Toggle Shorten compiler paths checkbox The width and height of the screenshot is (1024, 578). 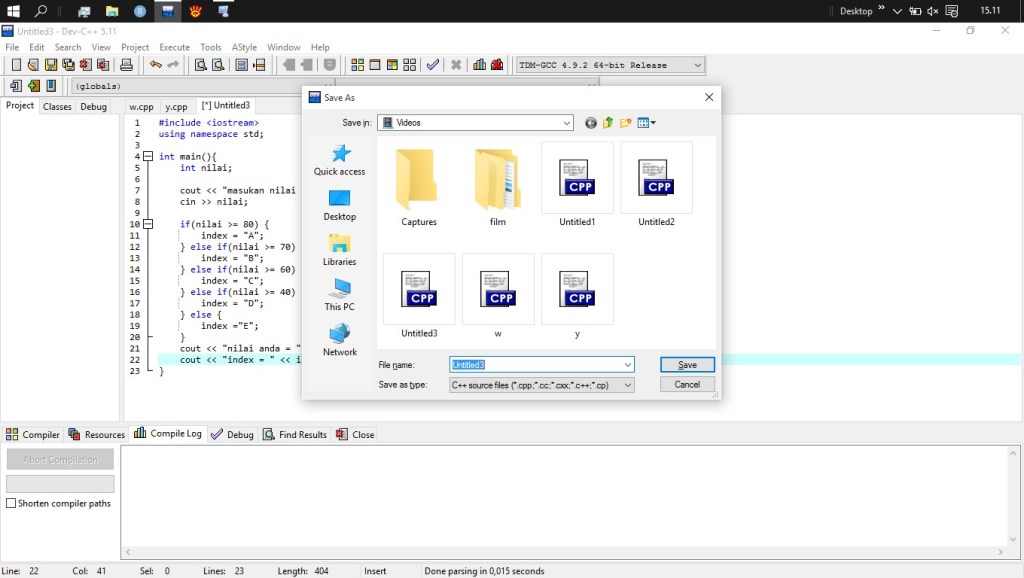tap(12, 504)
